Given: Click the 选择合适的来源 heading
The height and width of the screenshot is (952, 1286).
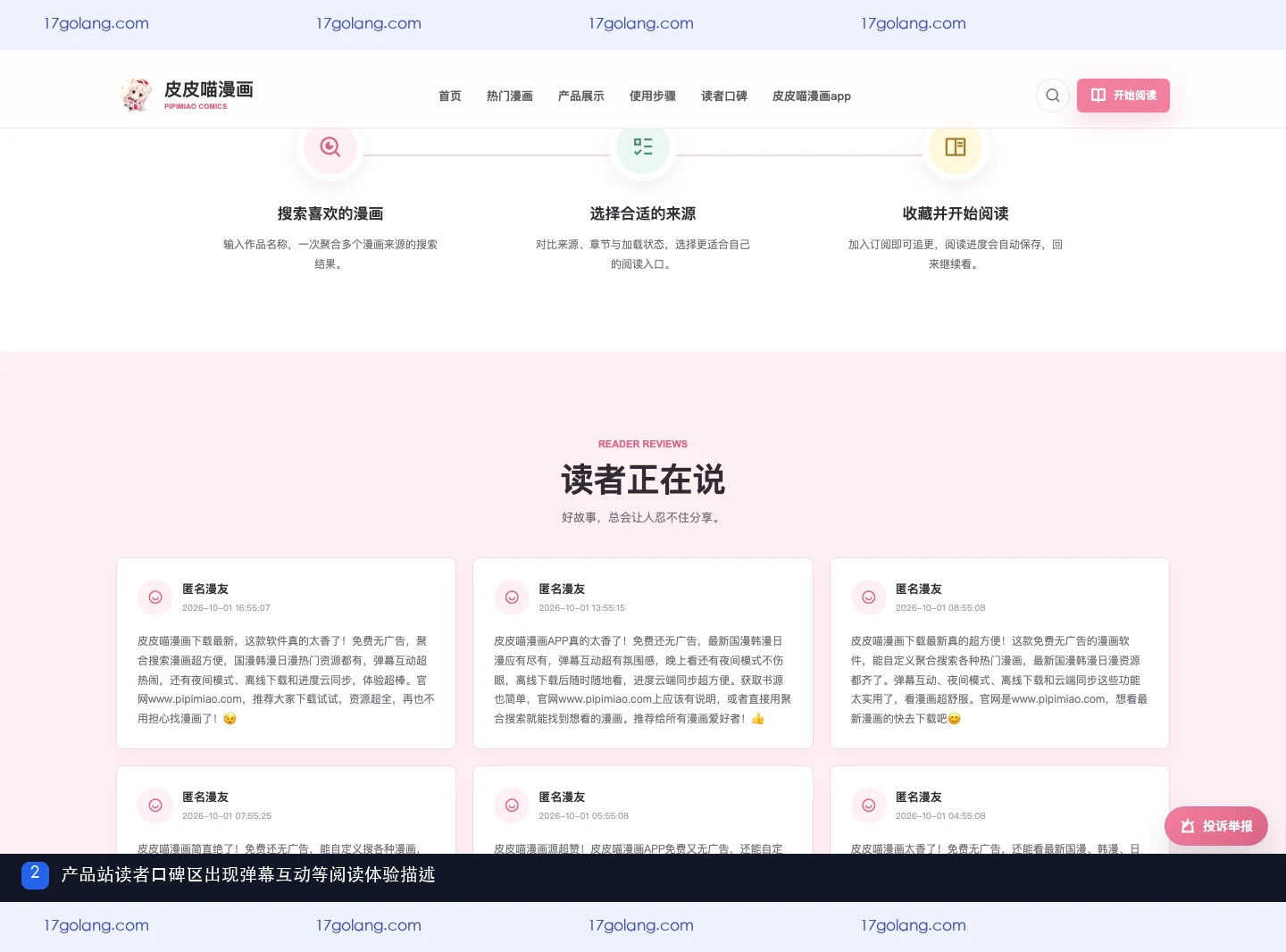Looking at the screenshot, I should click(x=643, y=213).
